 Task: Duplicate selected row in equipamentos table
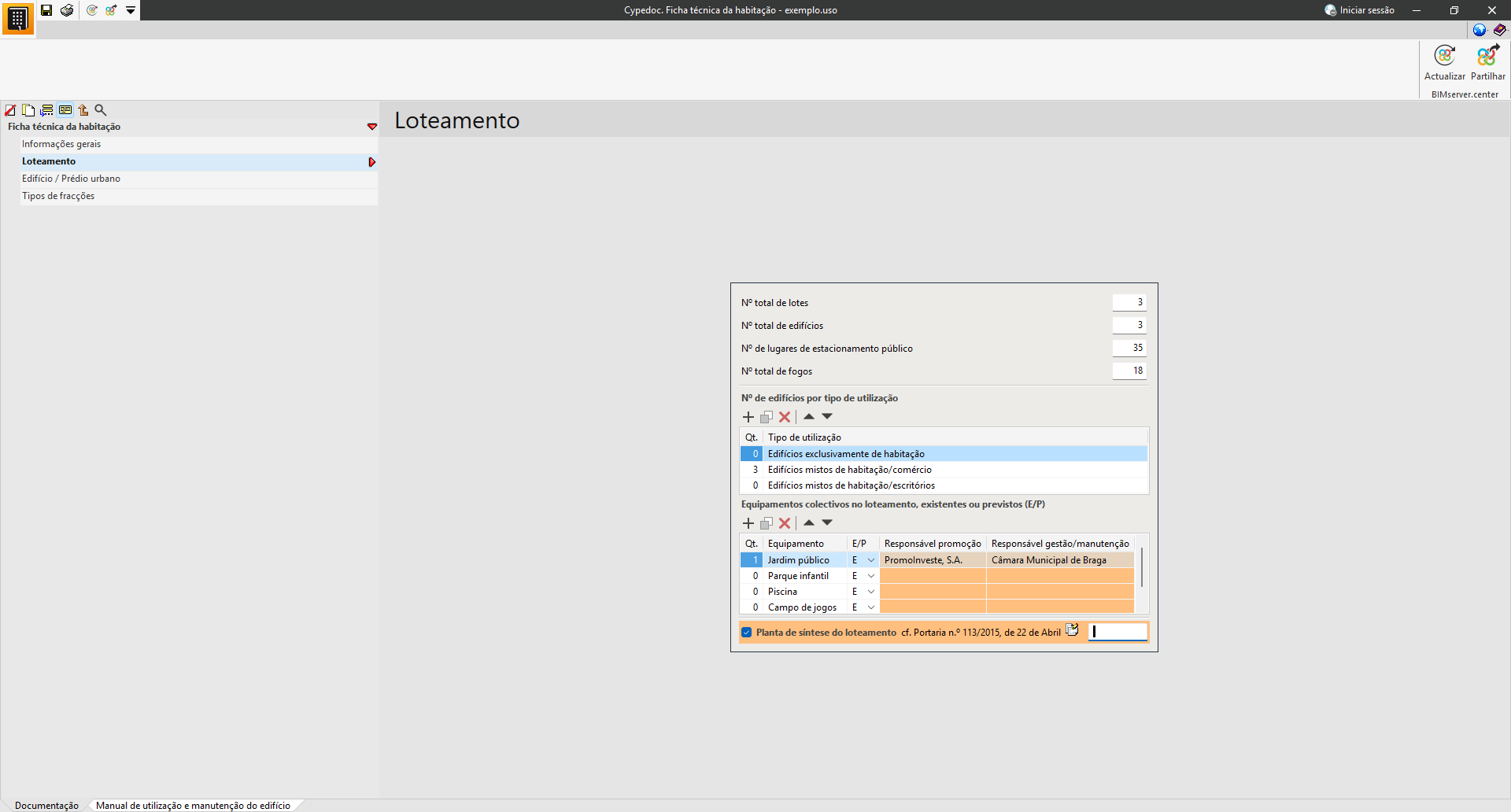coord(767,523)
